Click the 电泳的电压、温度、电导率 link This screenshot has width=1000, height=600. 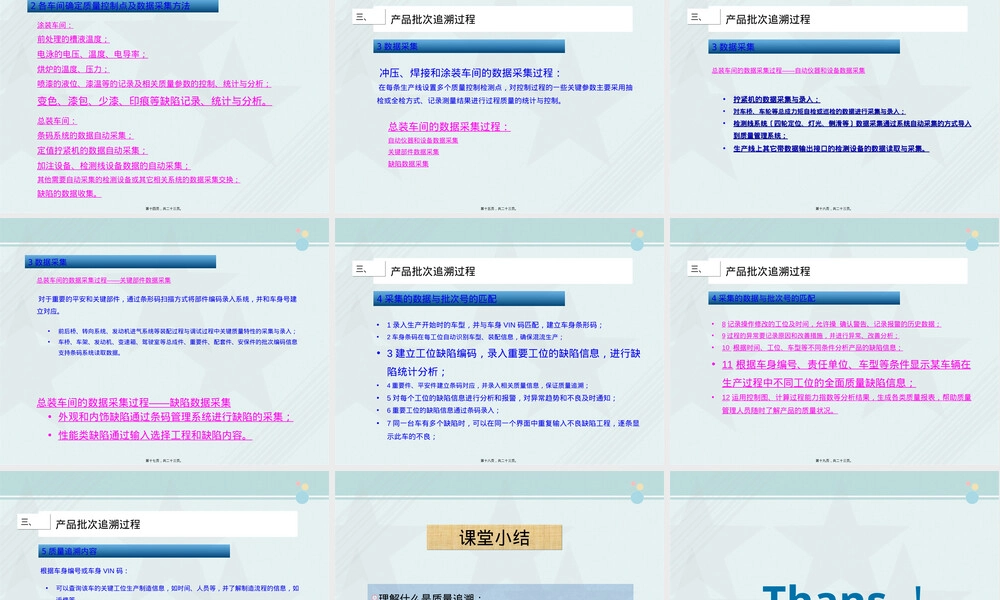92,54
